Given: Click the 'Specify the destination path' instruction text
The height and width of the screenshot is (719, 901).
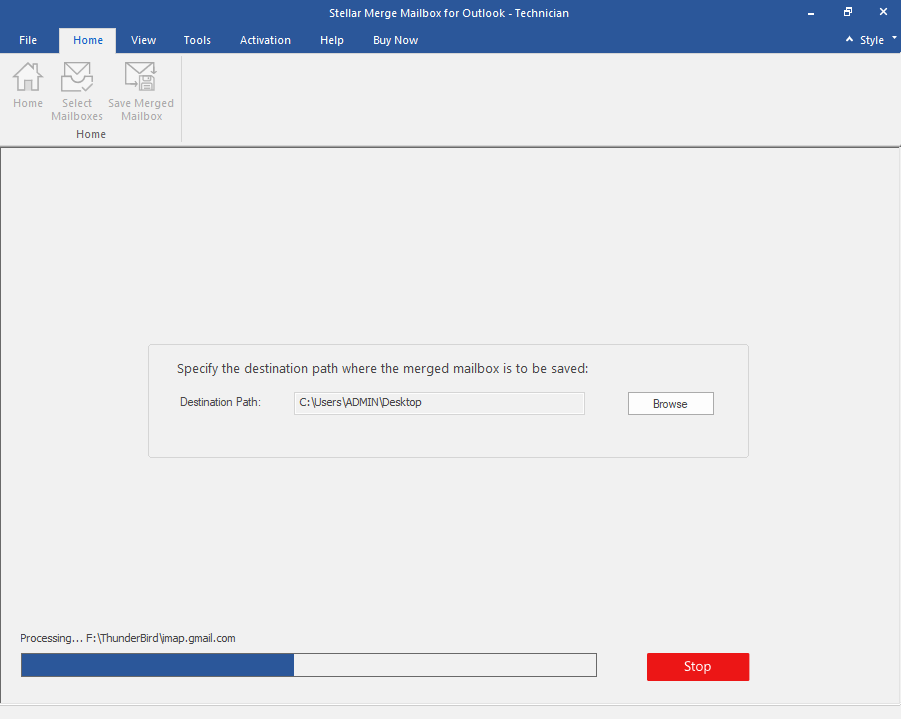Looking at the screenshot, I should 382,368.
